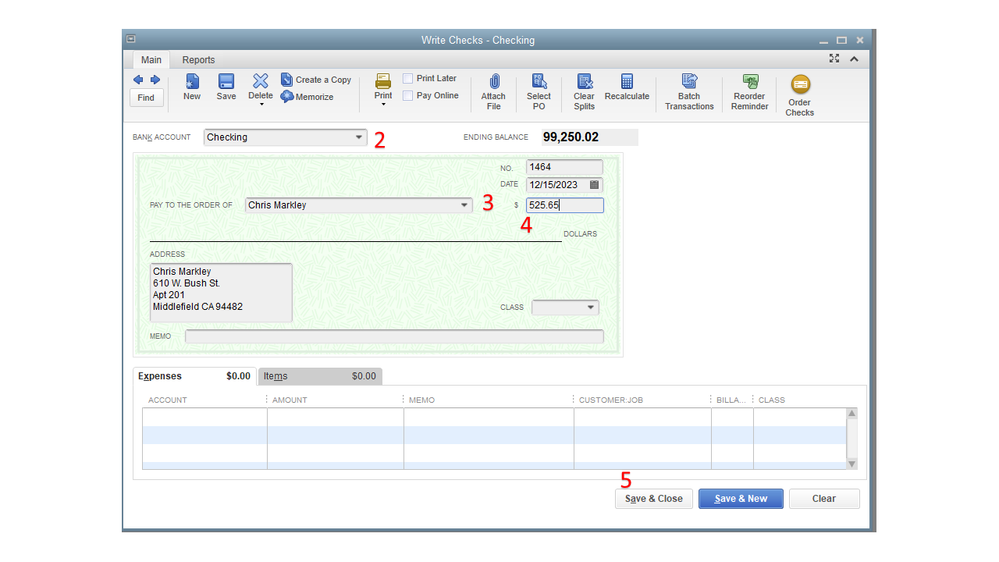The width and height of the screenshot is (999, 562).
Task: Click the Amount column header
Action: tap(290, 400)
